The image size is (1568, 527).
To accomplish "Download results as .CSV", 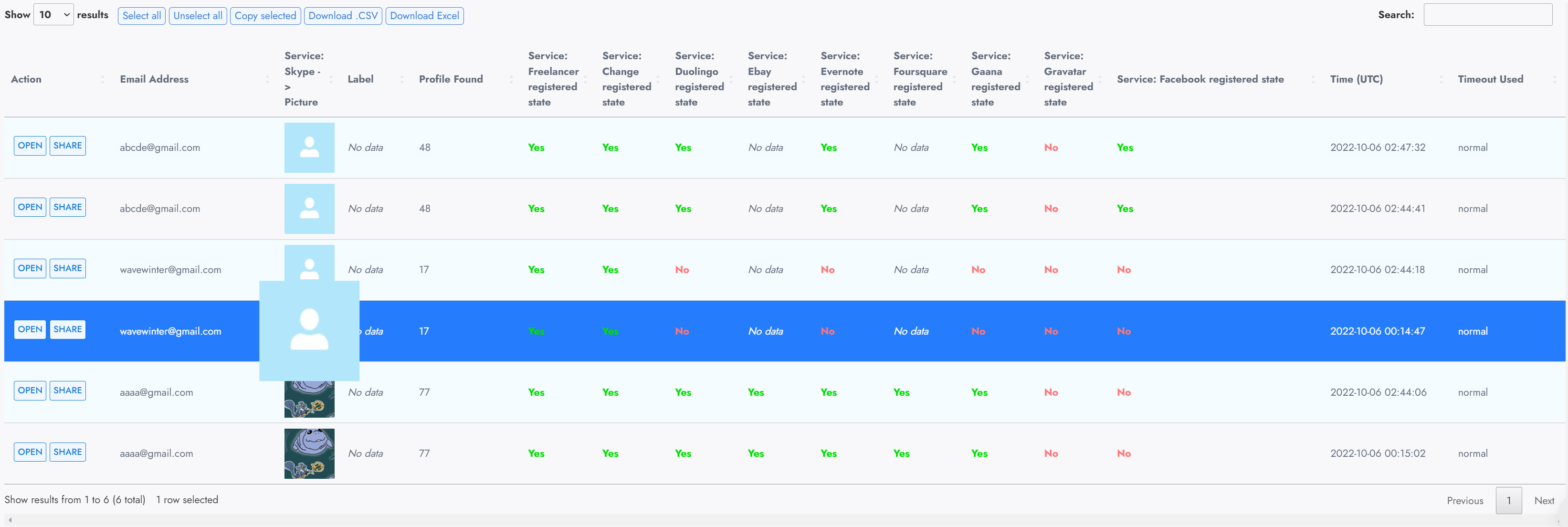I will pos(343,16).
